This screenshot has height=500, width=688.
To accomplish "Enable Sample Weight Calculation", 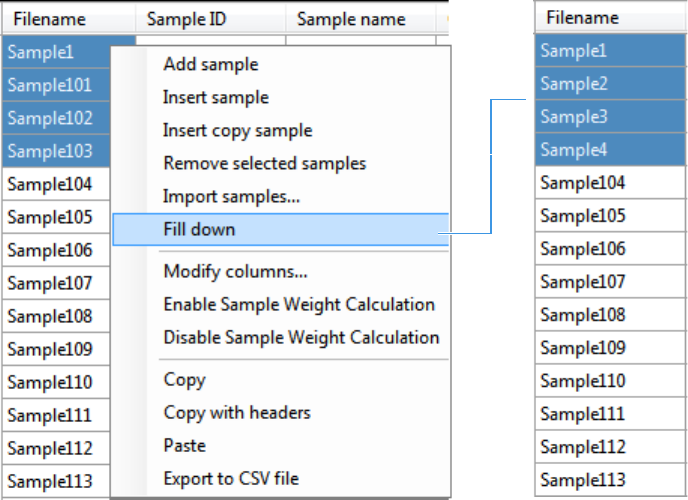I will tap(299, 304).
